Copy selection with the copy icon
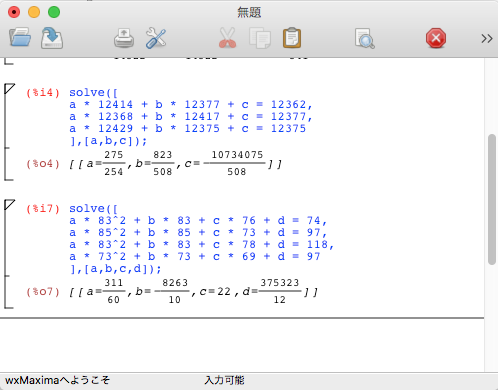Image resolution: width=498 pixels, height=390 pixels. (x=260, y=38)
